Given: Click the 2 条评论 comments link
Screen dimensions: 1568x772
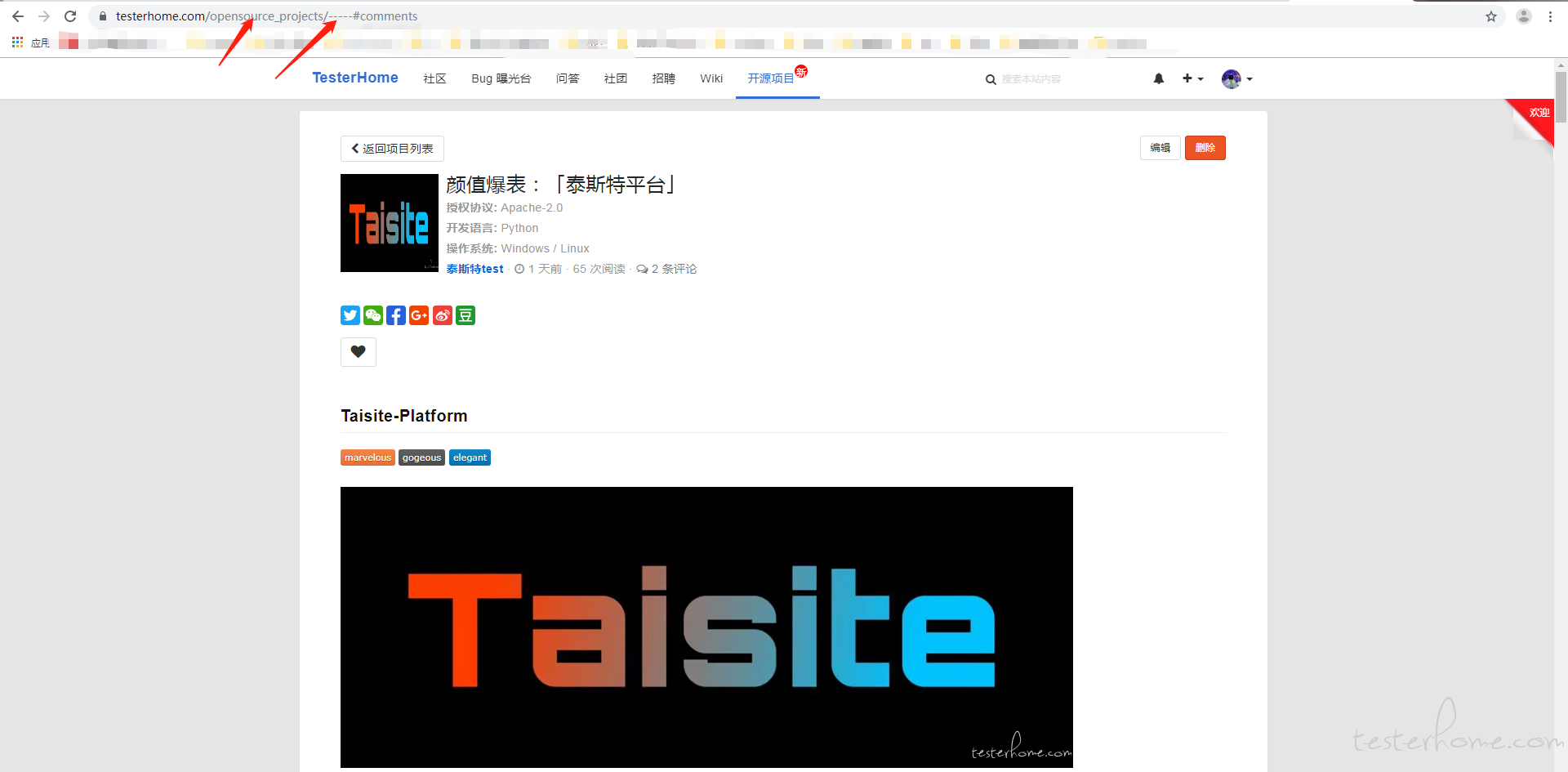Looking at the screenshot, I should coord(666,269).
